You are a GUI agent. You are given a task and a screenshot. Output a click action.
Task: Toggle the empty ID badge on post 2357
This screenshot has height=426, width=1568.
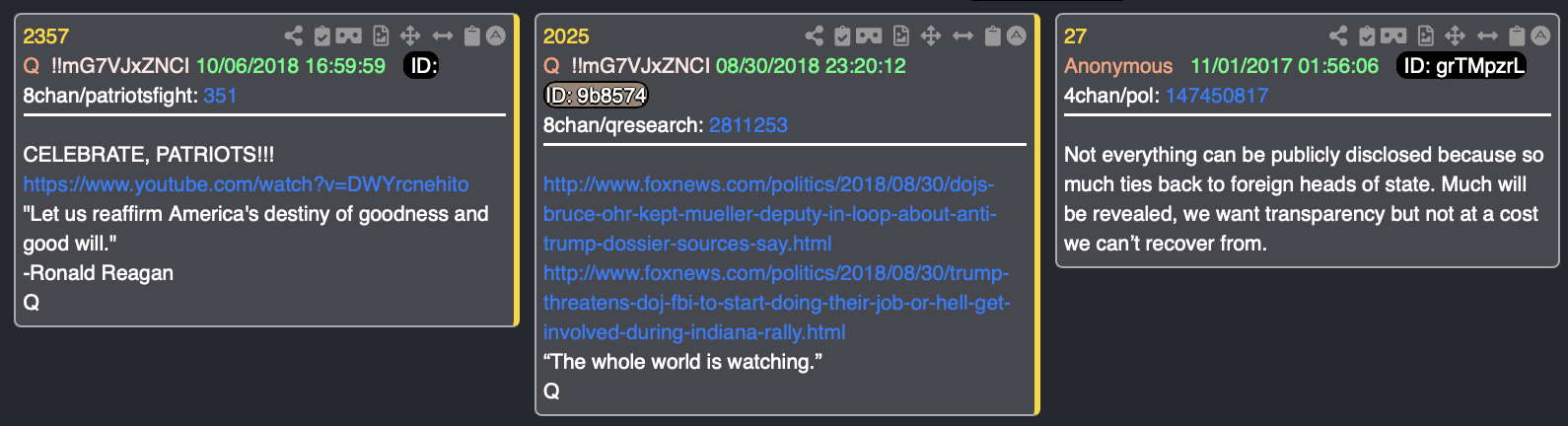(x=422, y=66)
